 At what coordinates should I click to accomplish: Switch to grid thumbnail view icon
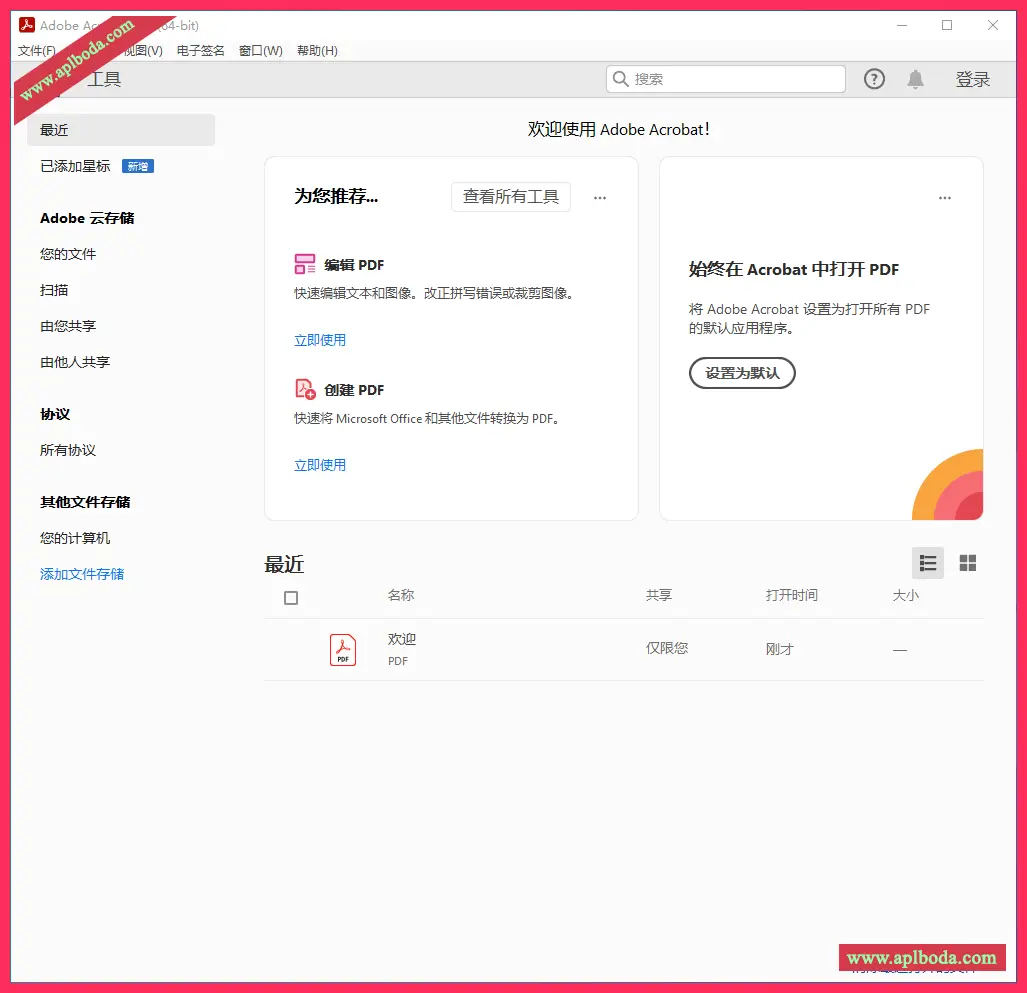pyautogui.click(x=967, y=563)
